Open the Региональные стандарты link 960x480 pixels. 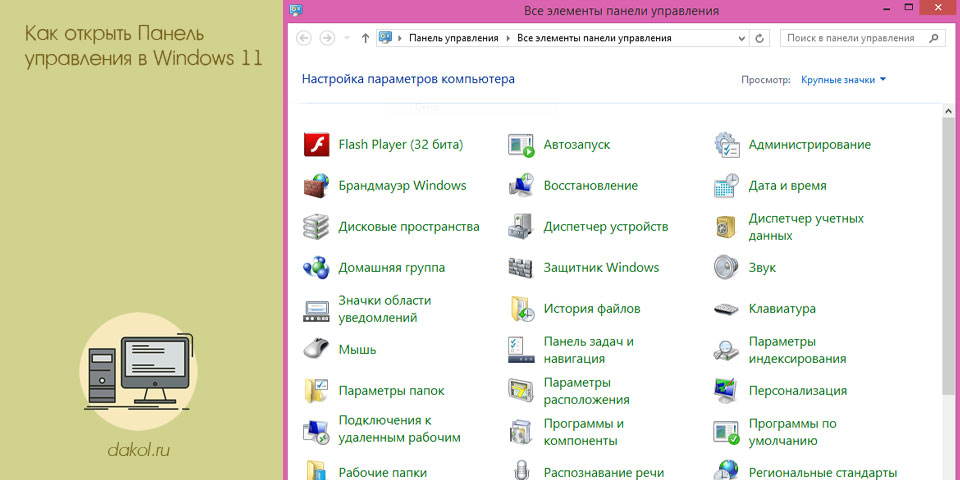pyautogui.click(x=823, y=473)
